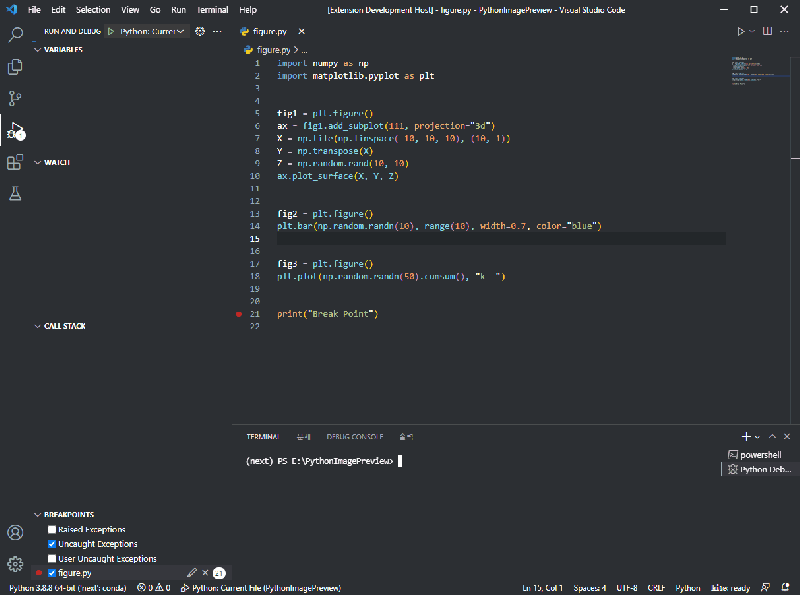Viewport: 800px width, 595px height.
Task: Enable User Uncaught Exceptions
Action: [51, 559]
